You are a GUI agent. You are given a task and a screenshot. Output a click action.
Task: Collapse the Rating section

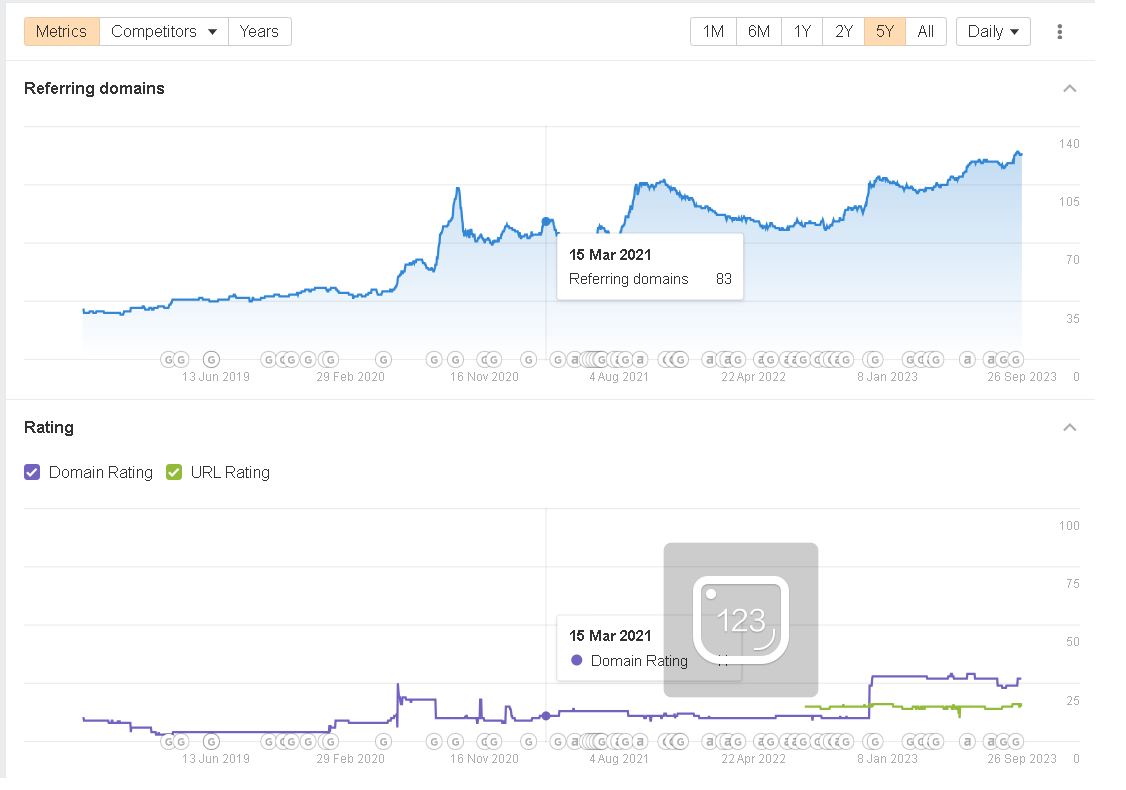[x=1069, y=428]
